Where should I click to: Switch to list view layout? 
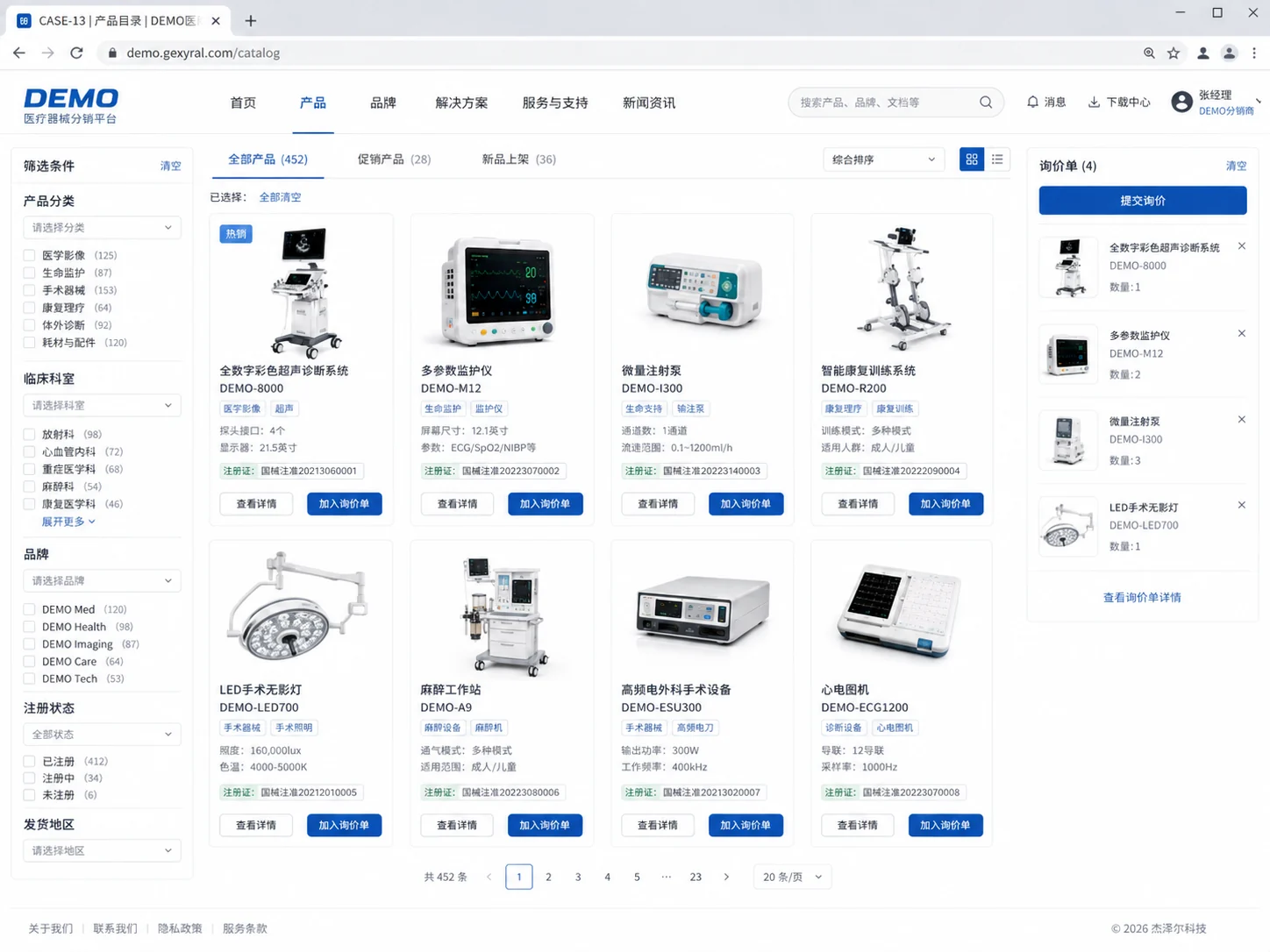(997, 160)
